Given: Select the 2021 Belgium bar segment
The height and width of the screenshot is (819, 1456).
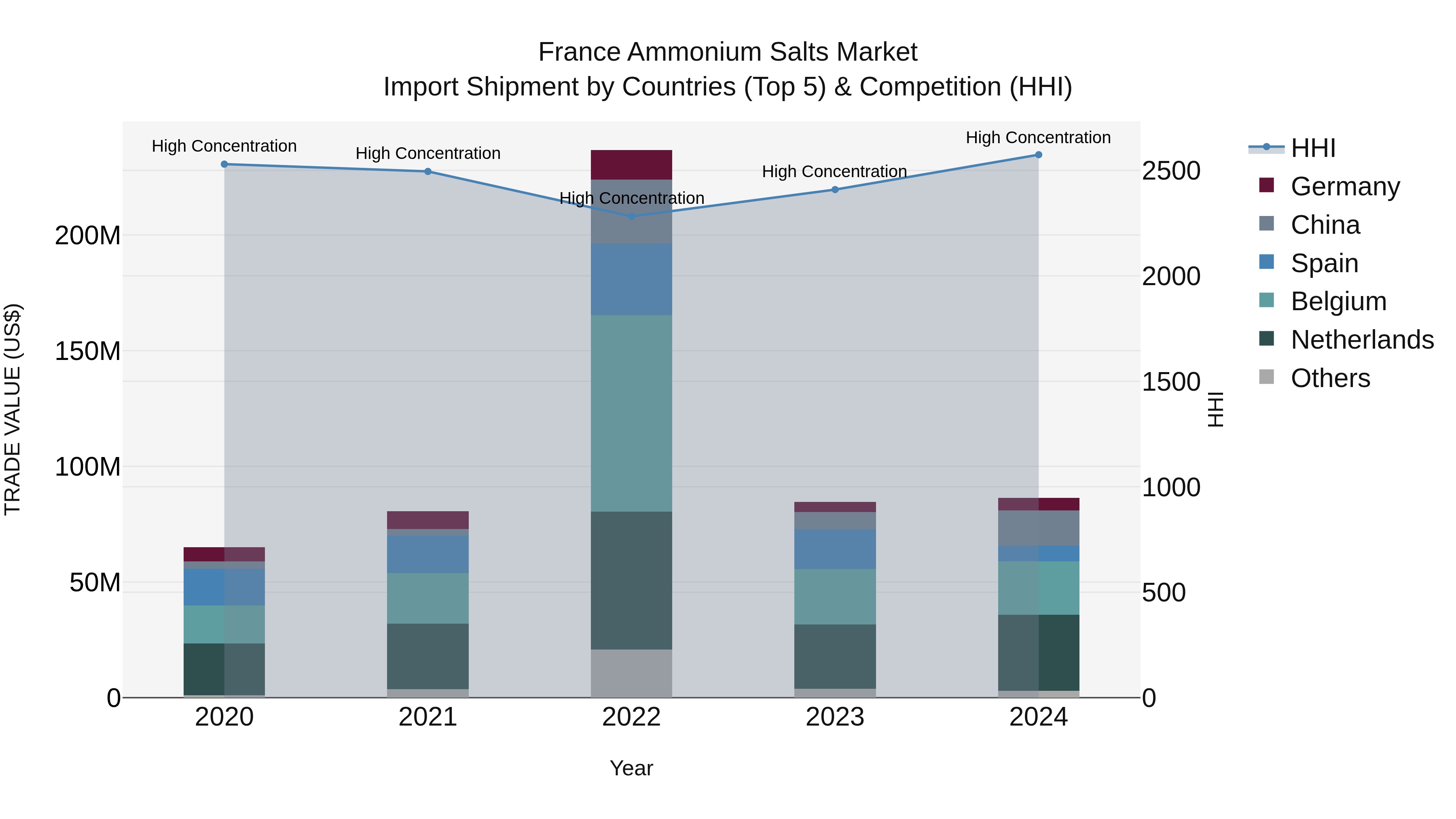Looking at the screenshot, I should click(x=428, y=598).
